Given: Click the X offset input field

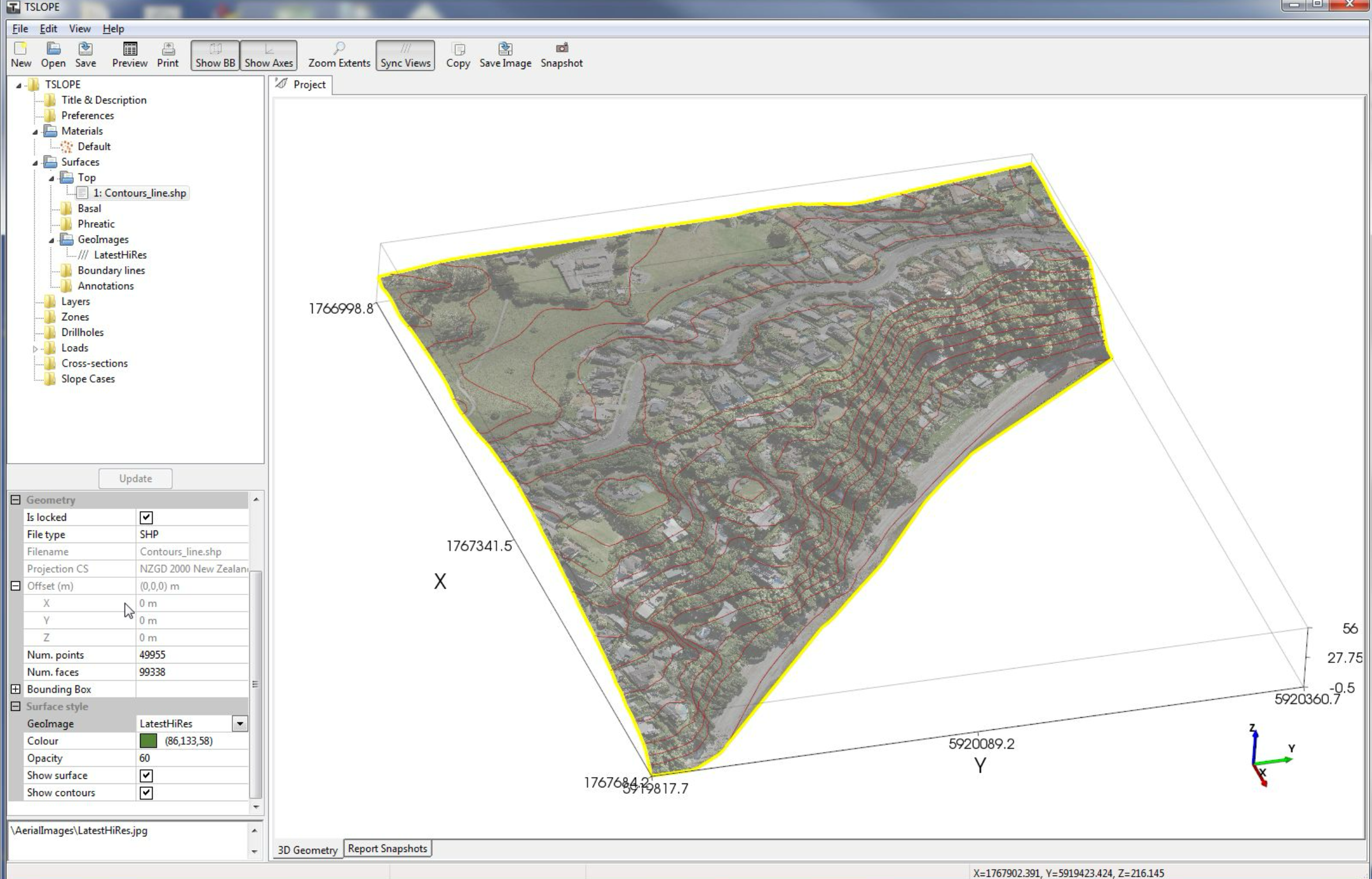Looking at the screenshot, I should click(x=190, y=603).
